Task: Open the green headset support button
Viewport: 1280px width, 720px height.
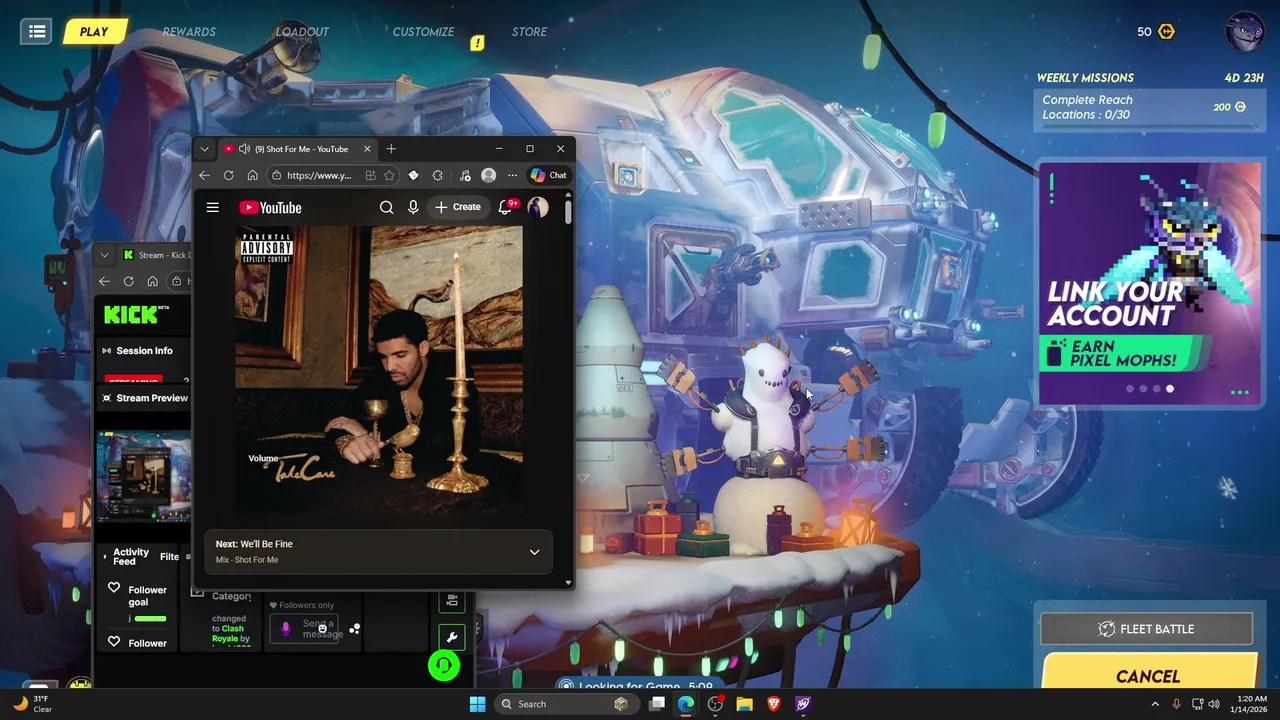Action: point(444,665)
